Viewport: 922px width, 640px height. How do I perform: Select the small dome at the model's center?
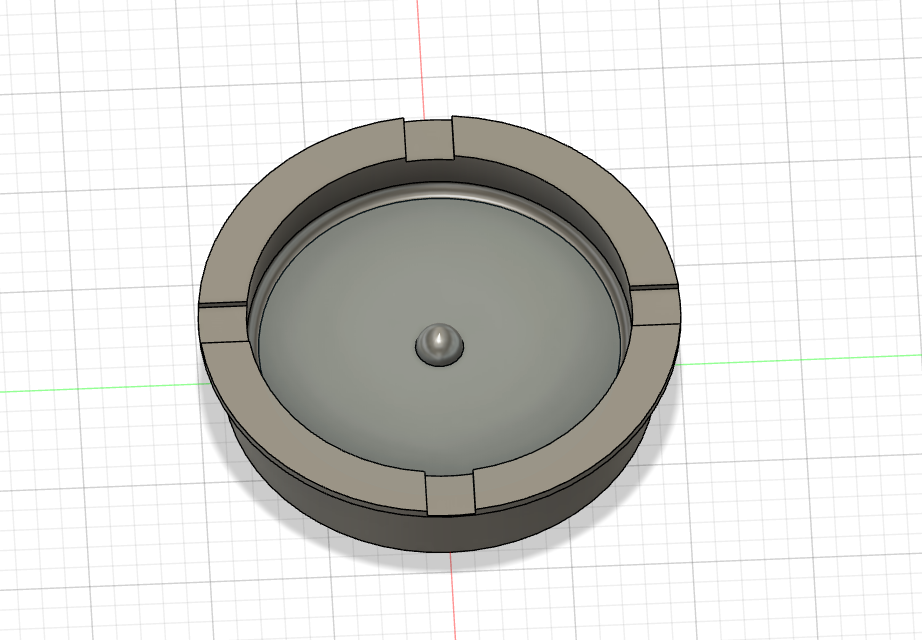coord(439,344)
